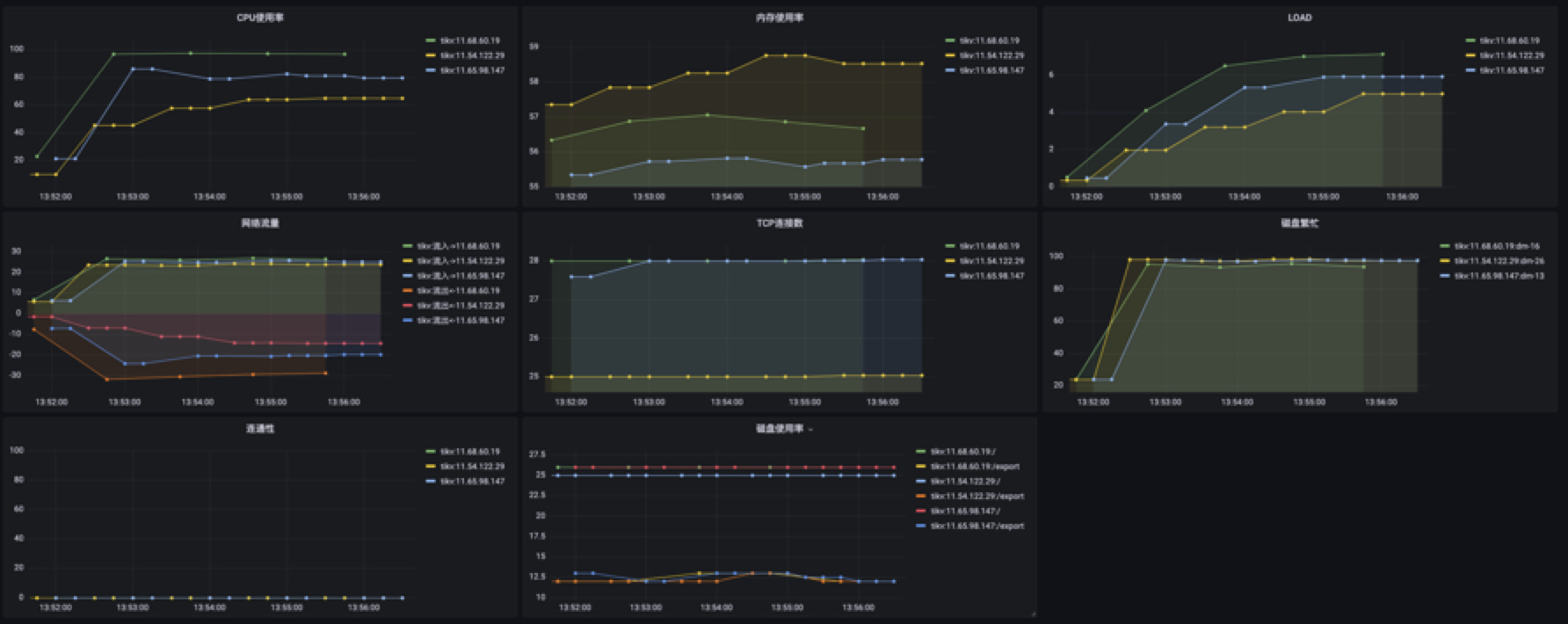Image resolution: width=1568 pixels, height=624 pixels.
Task: Click blue legend icon for 11.65.98.147:dm-13 in 磁盘繁忙
Action: coord(1445,276)
